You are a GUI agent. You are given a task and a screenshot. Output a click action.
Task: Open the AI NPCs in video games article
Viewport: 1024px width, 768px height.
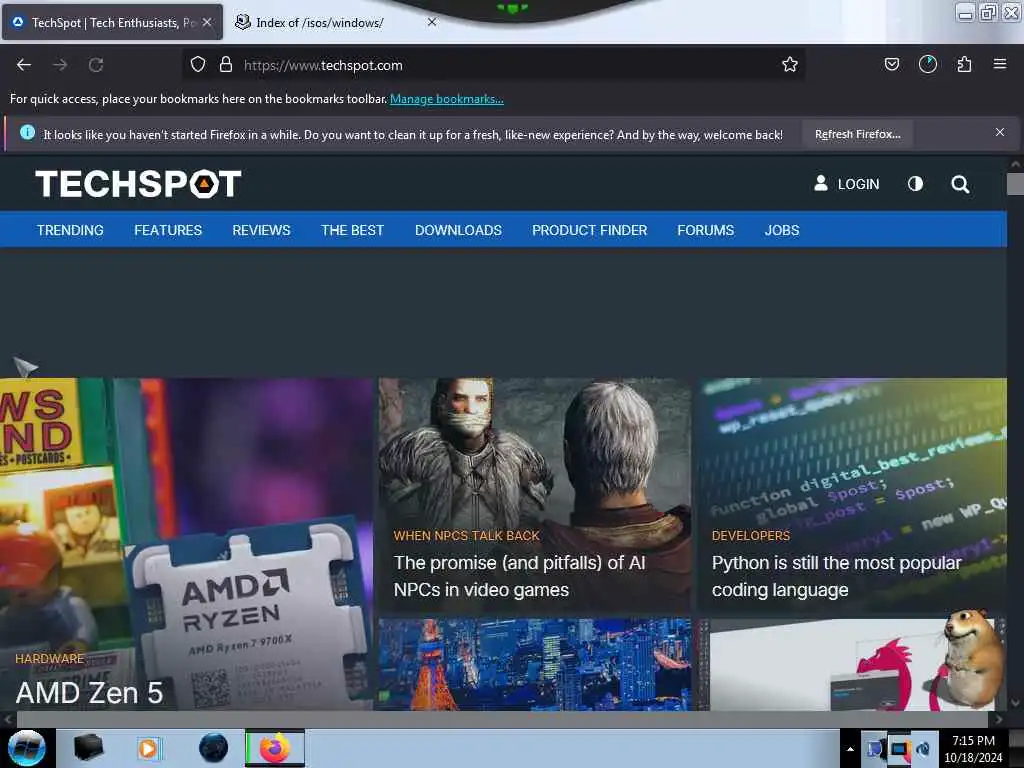click(519, 576)
